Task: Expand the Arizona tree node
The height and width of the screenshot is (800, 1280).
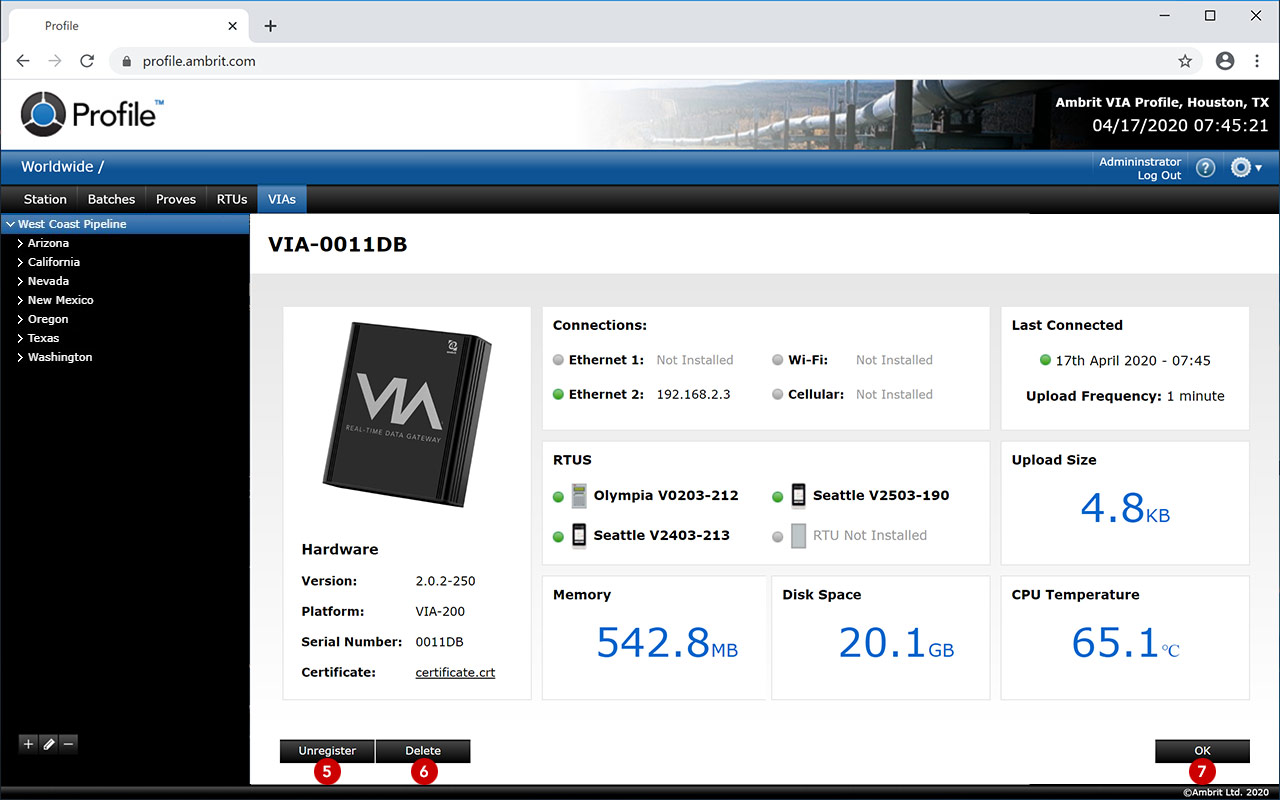Action: tap(20, 244)
